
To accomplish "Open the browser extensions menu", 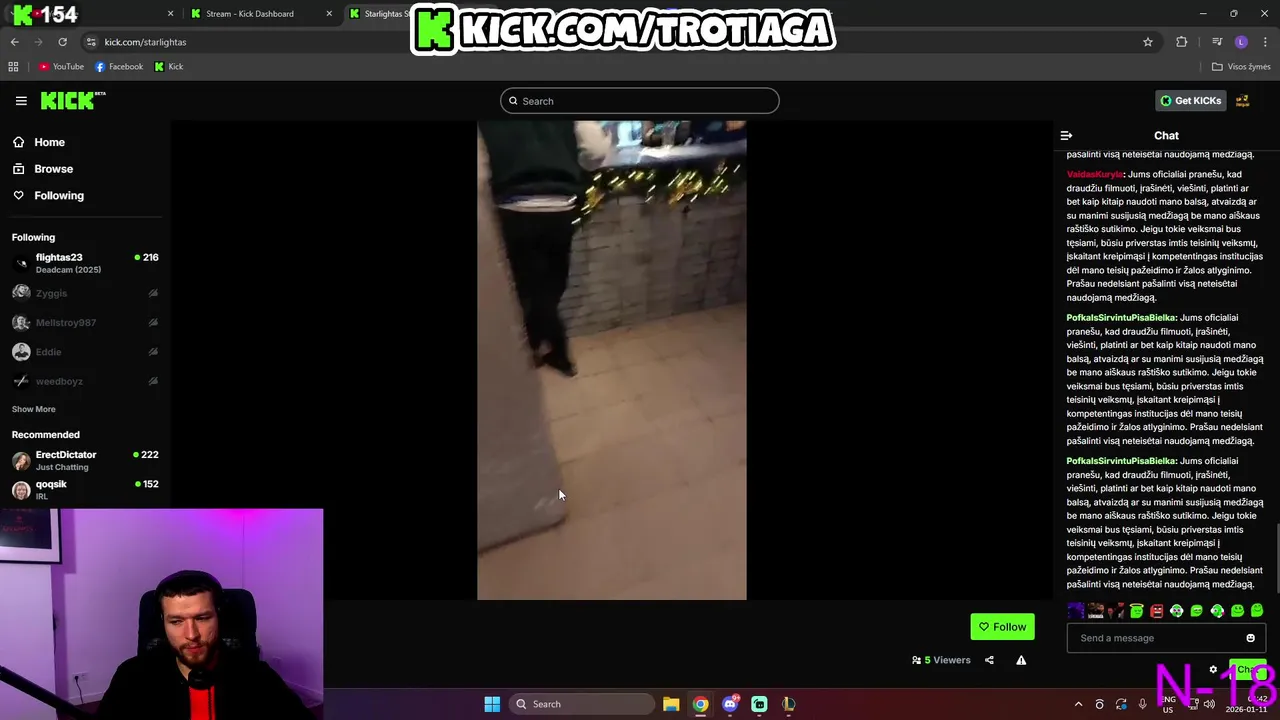I will coord(1182,42).
